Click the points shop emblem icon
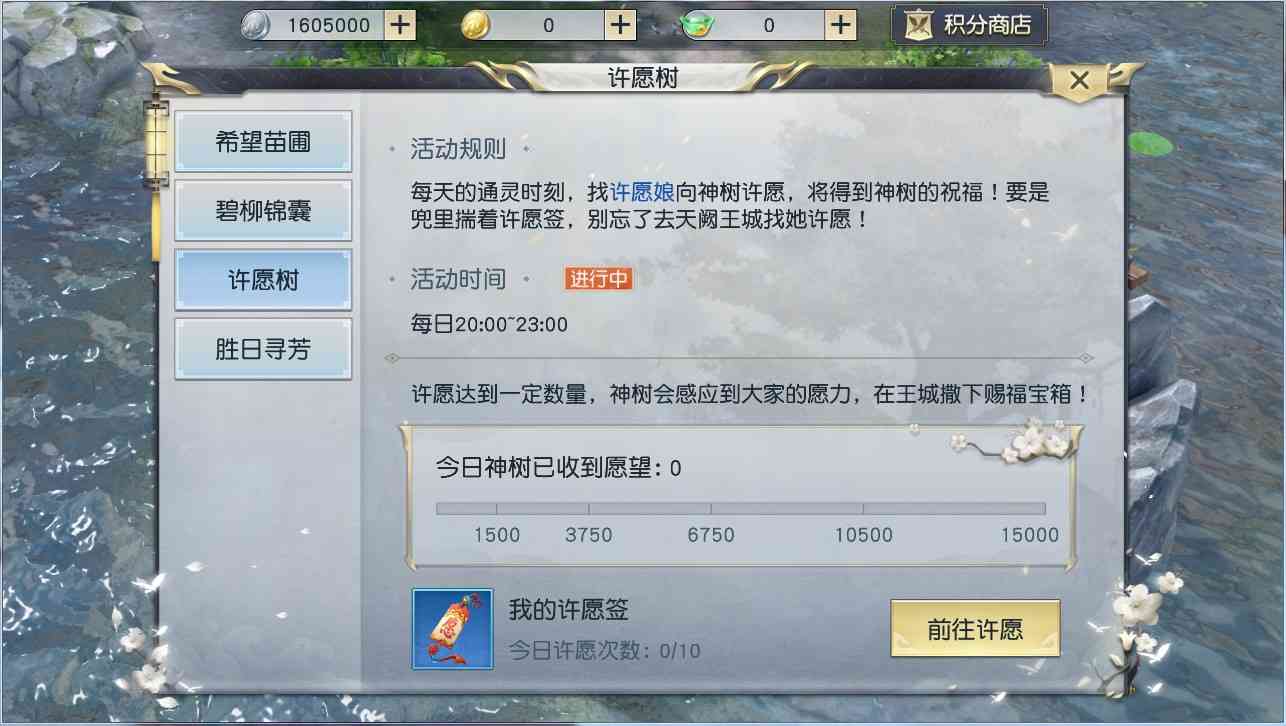The height and width of the screenshot is (726, 1286). click(x=918, y=25)
